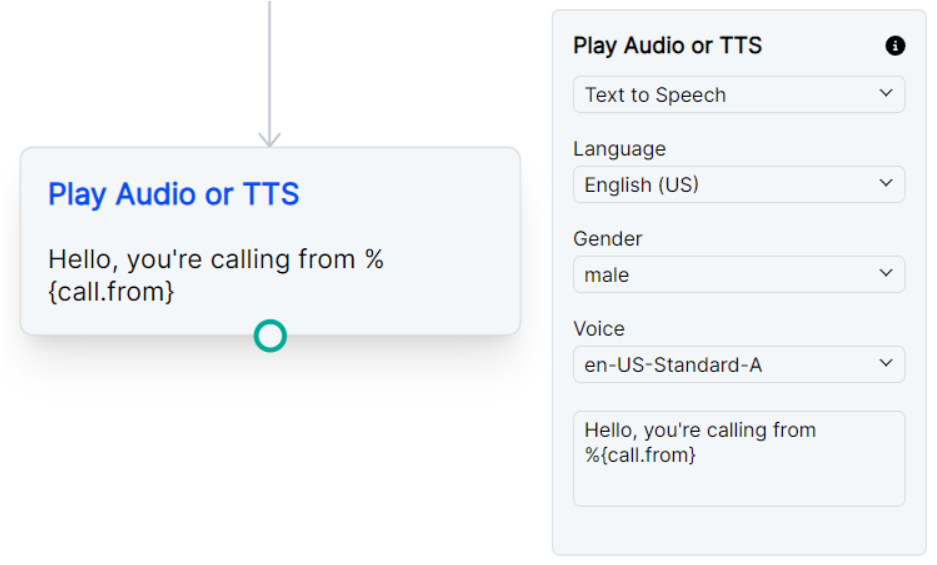This screenshot has width=937, height=565.
Task: Click the Language field label
Action: (619, 149)
